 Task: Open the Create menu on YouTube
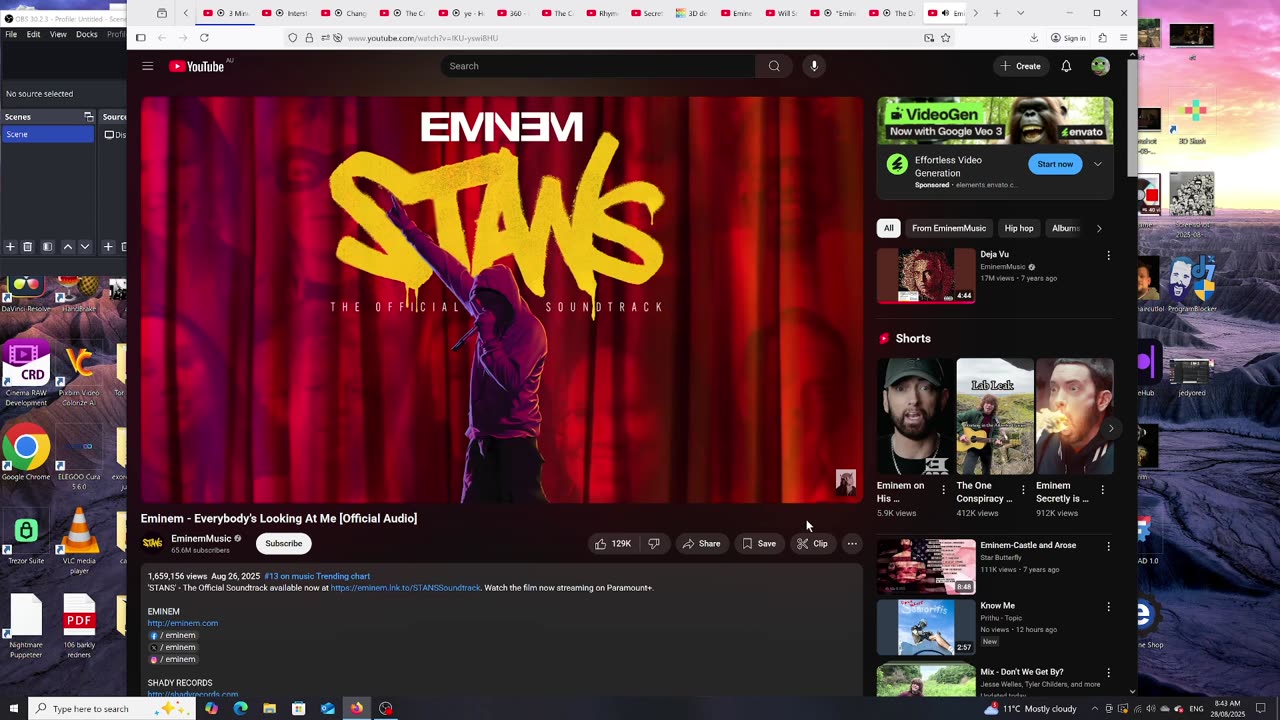click(1020, 66)
